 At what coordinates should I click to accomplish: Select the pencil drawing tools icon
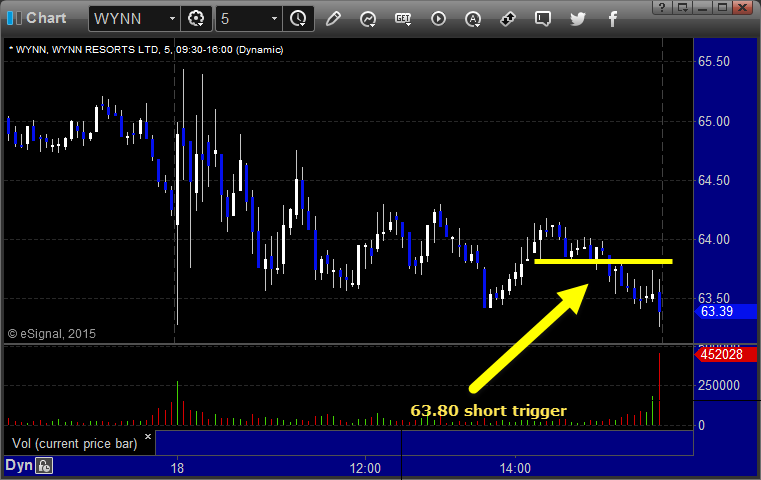tap(333, 19)
